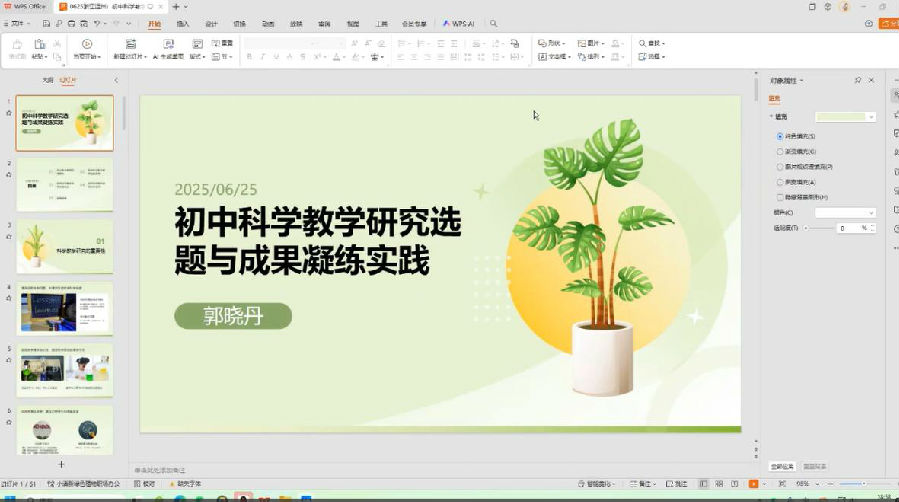The width and height of the screenshot is (899, 502).
Task: Enable the hide background graphics checkbox
Action: pyautogui.click(x=780, y=197)
